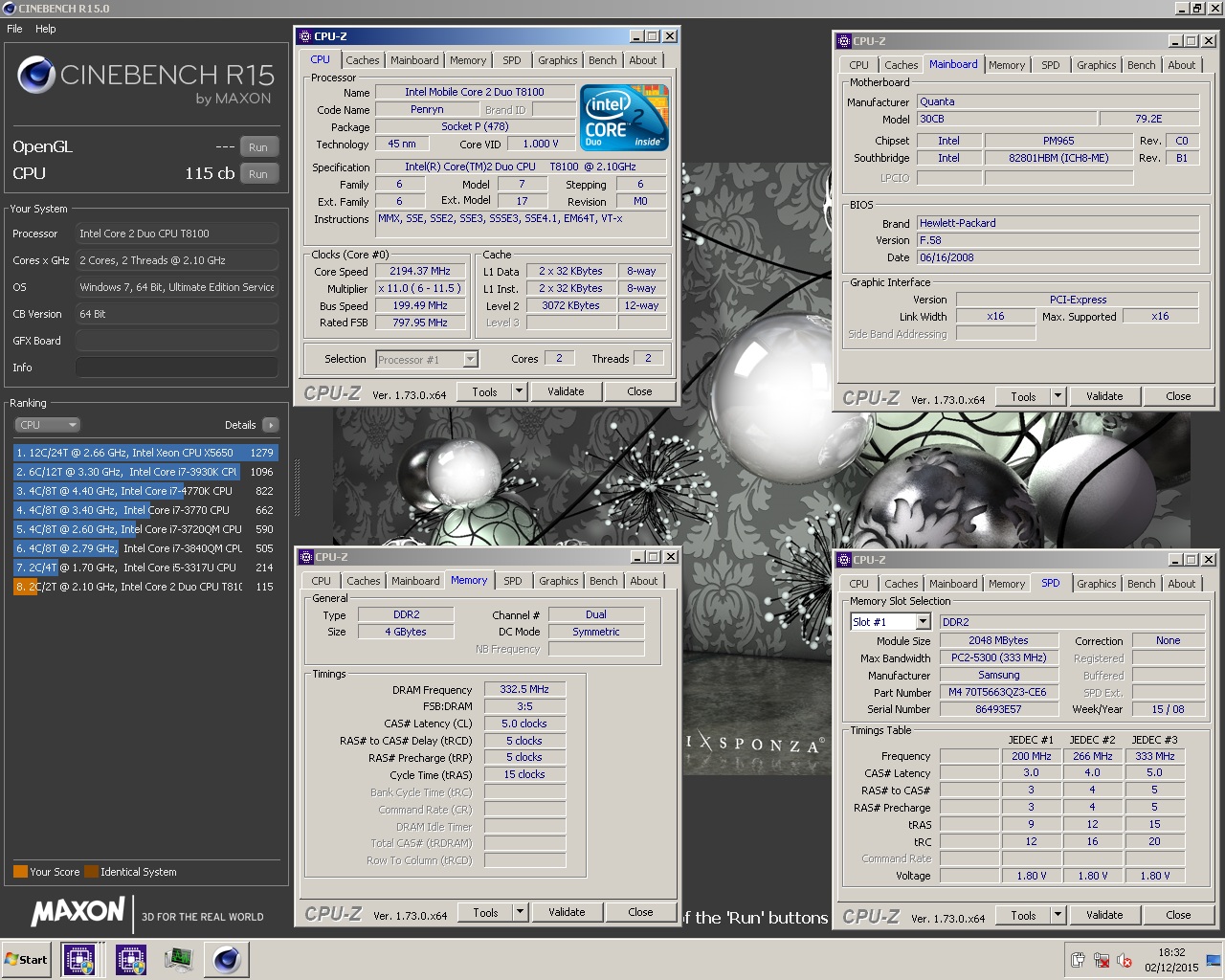
Task: Minimize the CPU-Z Memory window
Action: (x=637, y=557)
